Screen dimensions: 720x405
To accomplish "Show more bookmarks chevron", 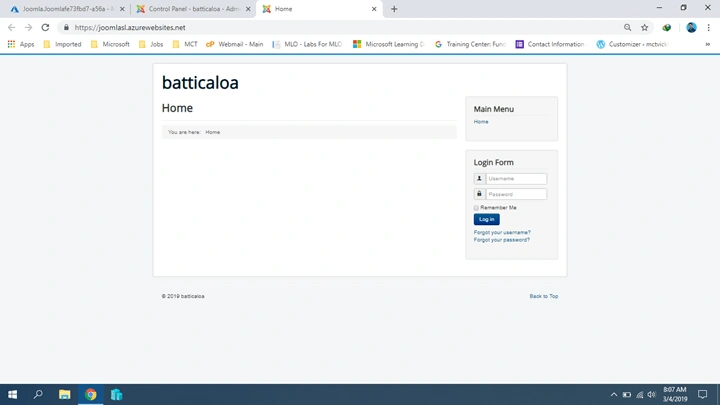I will [708, 44].
